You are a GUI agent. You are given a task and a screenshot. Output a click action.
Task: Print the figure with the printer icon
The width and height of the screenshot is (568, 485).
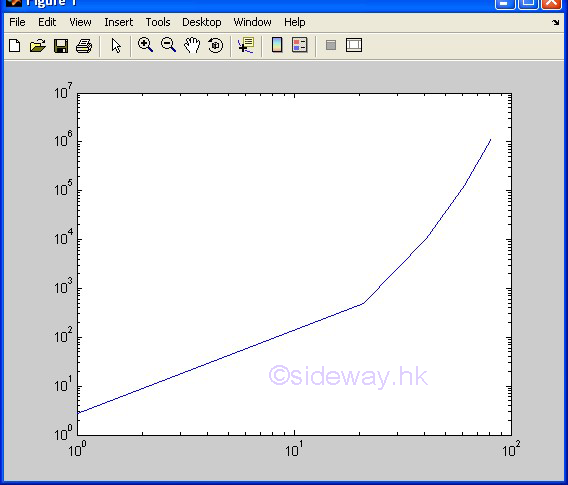(x=84, y=46)
